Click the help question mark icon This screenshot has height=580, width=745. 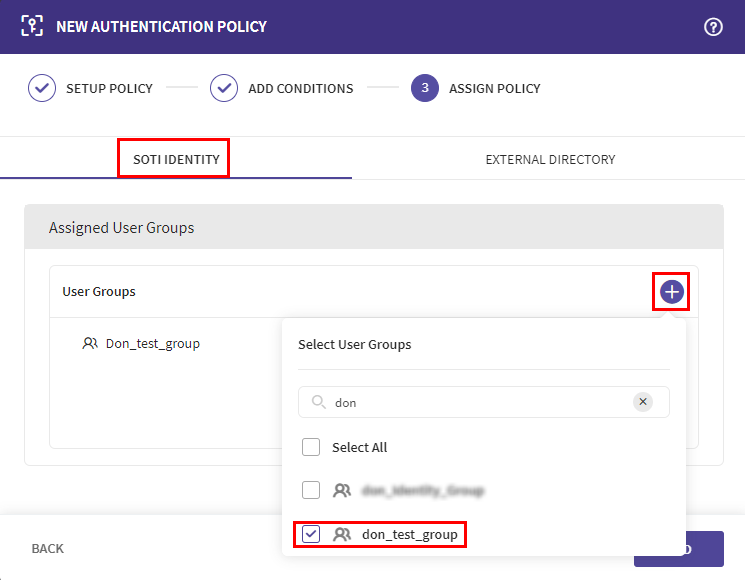click(x=713, y=27)
